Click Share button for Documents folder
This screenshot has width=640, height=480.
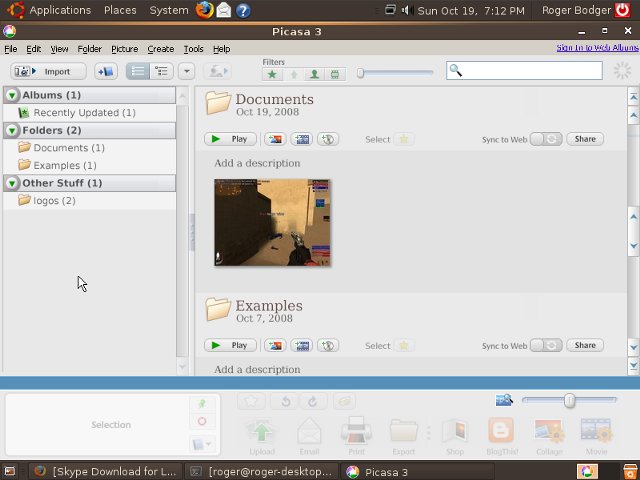(x=585, y=139)
